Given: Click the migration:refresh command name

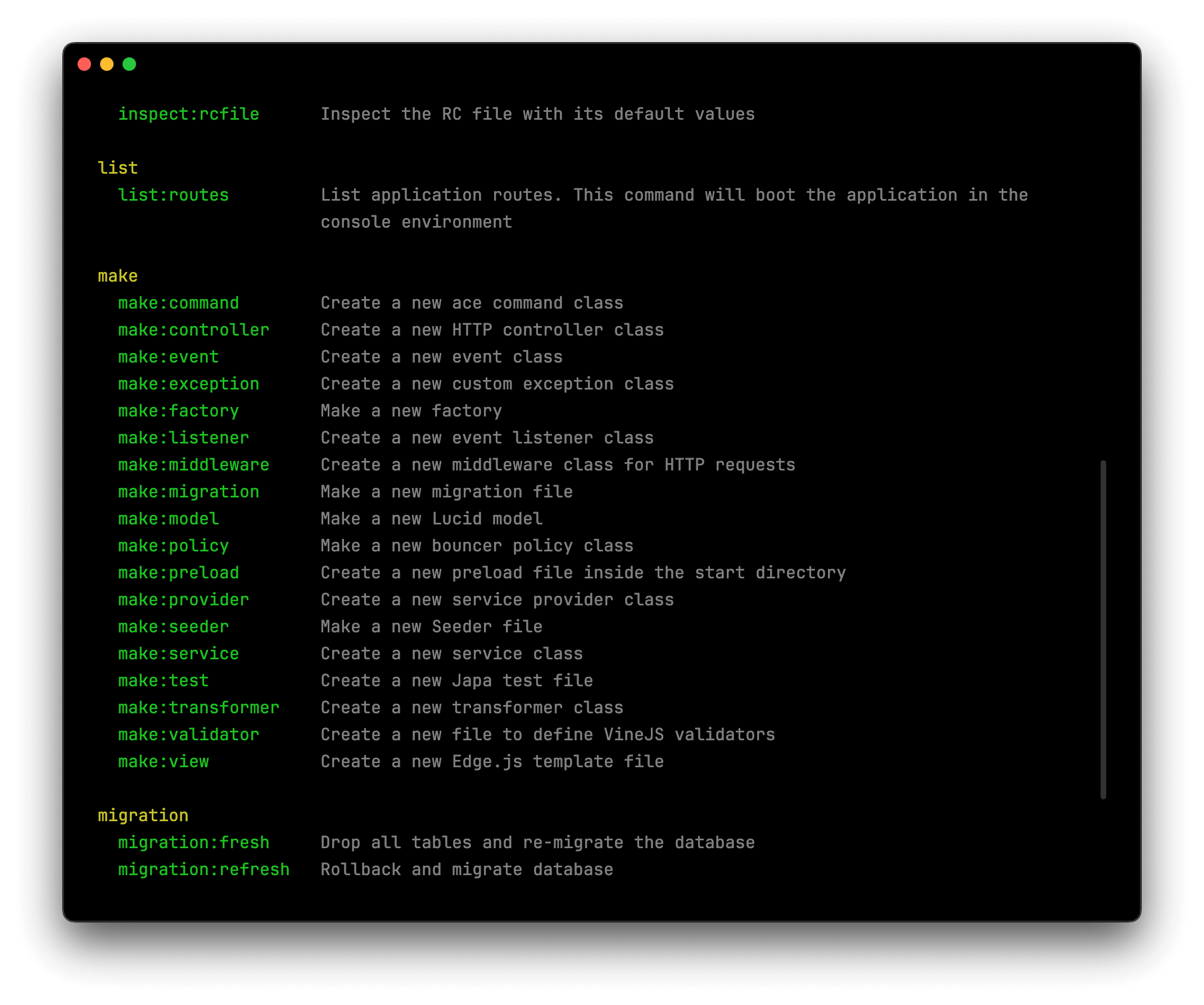Looking at the screenshot, I should pos(203,869).
